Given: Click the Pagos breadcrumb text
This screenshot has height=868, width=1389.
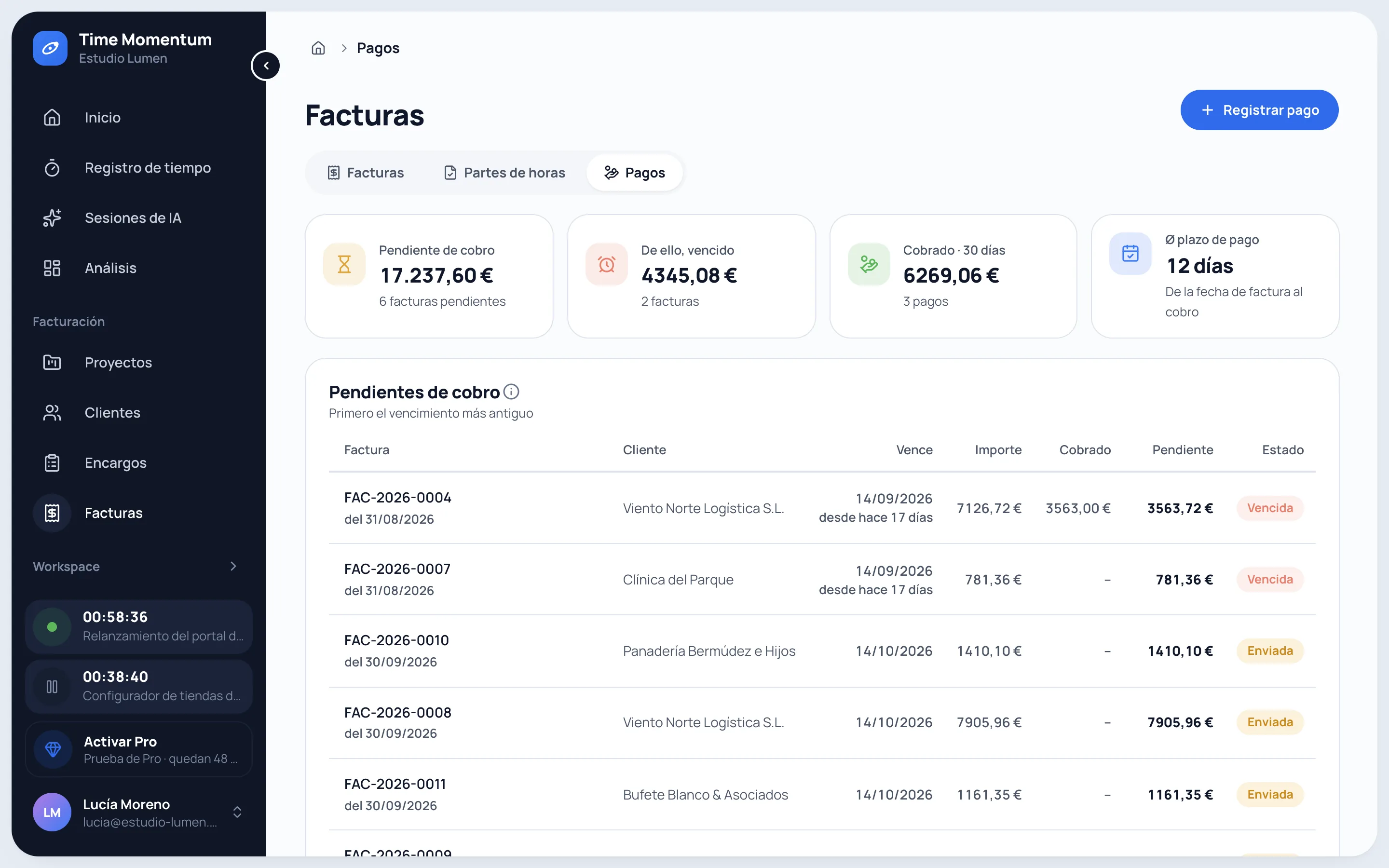Looking at the screenshot, I should coord(378,48).
